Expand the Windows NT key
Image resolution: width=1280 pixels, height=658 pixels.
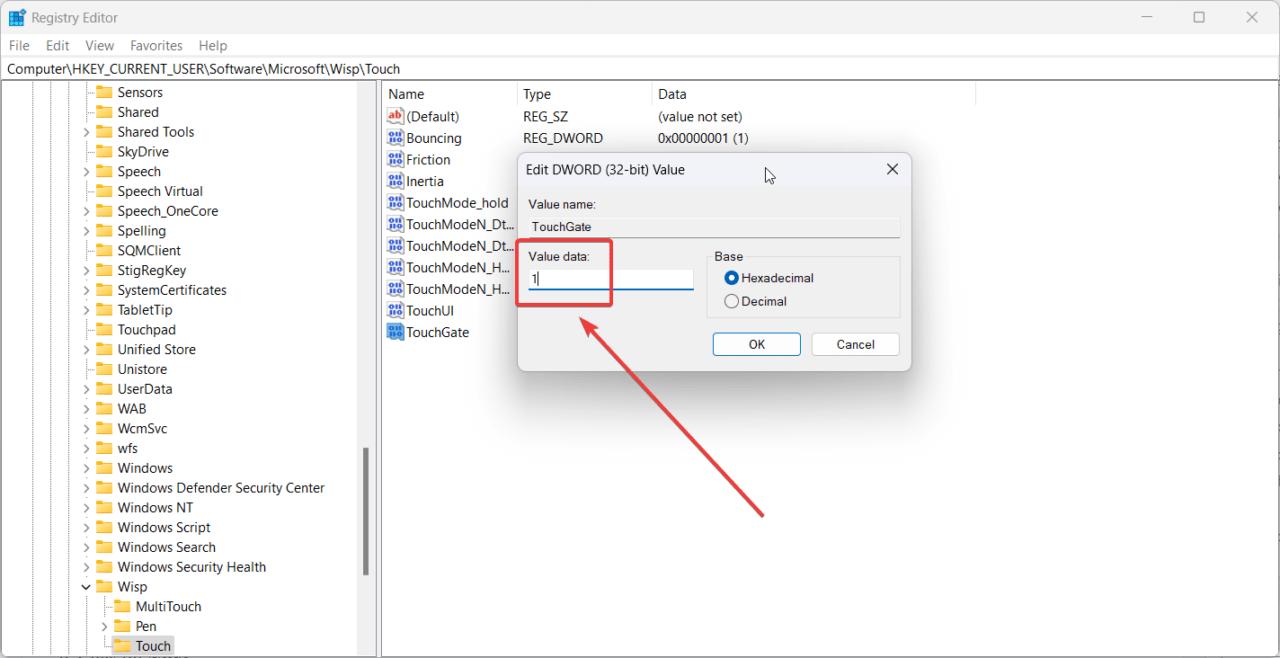[x=86, y=508]
